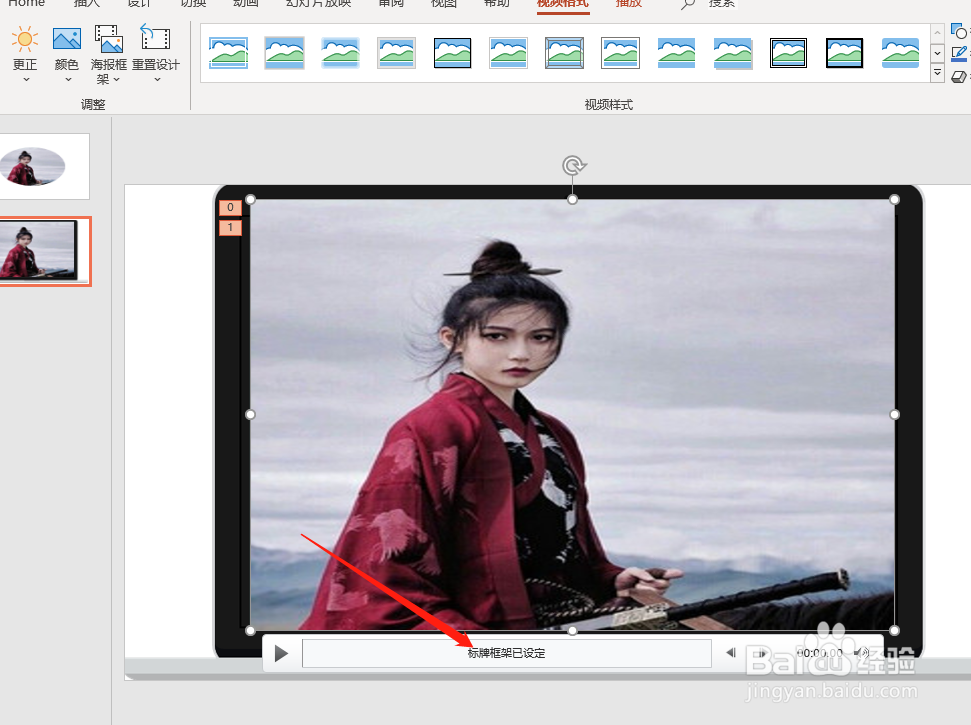Apply the third video style thumbnail

[340, 53]
